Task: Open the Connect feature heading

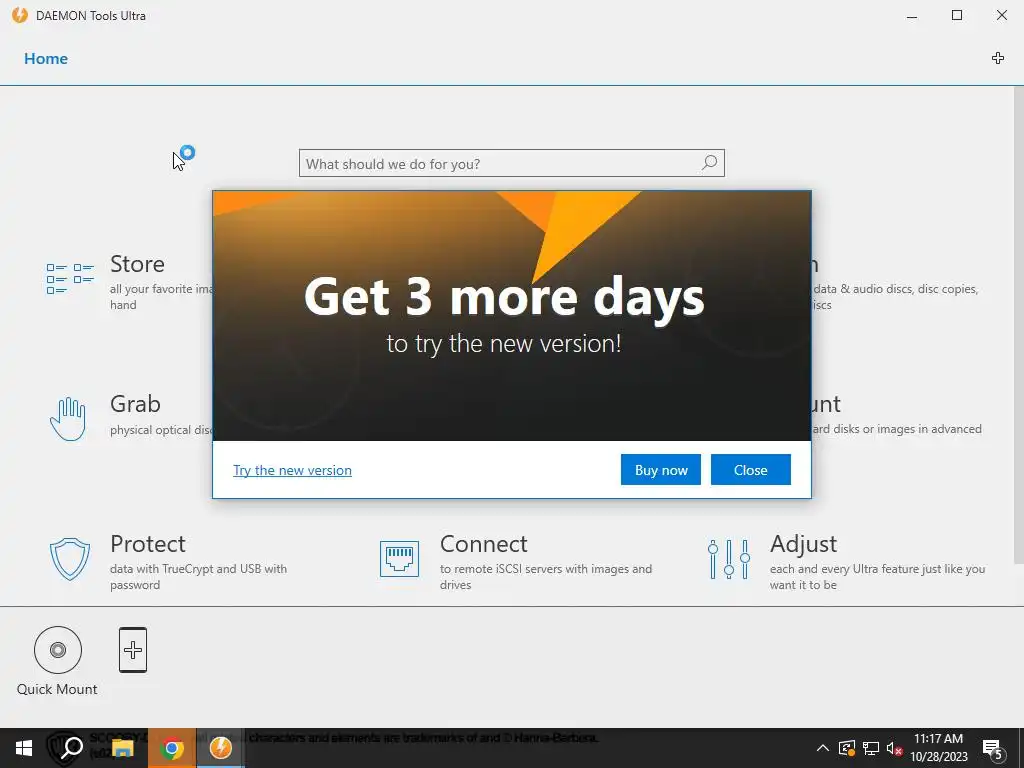Action: (483, 543)
